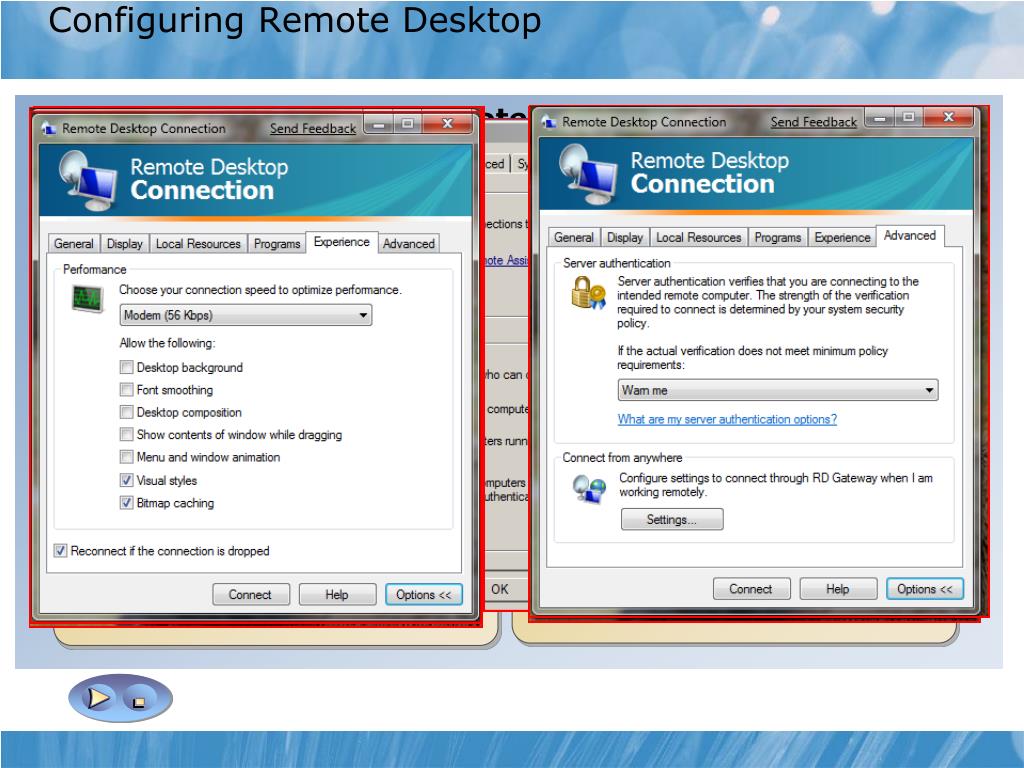Click the satellite monitor logo in left window banner
This screenshot has width=1024, height=768.
tap(89, 180)
